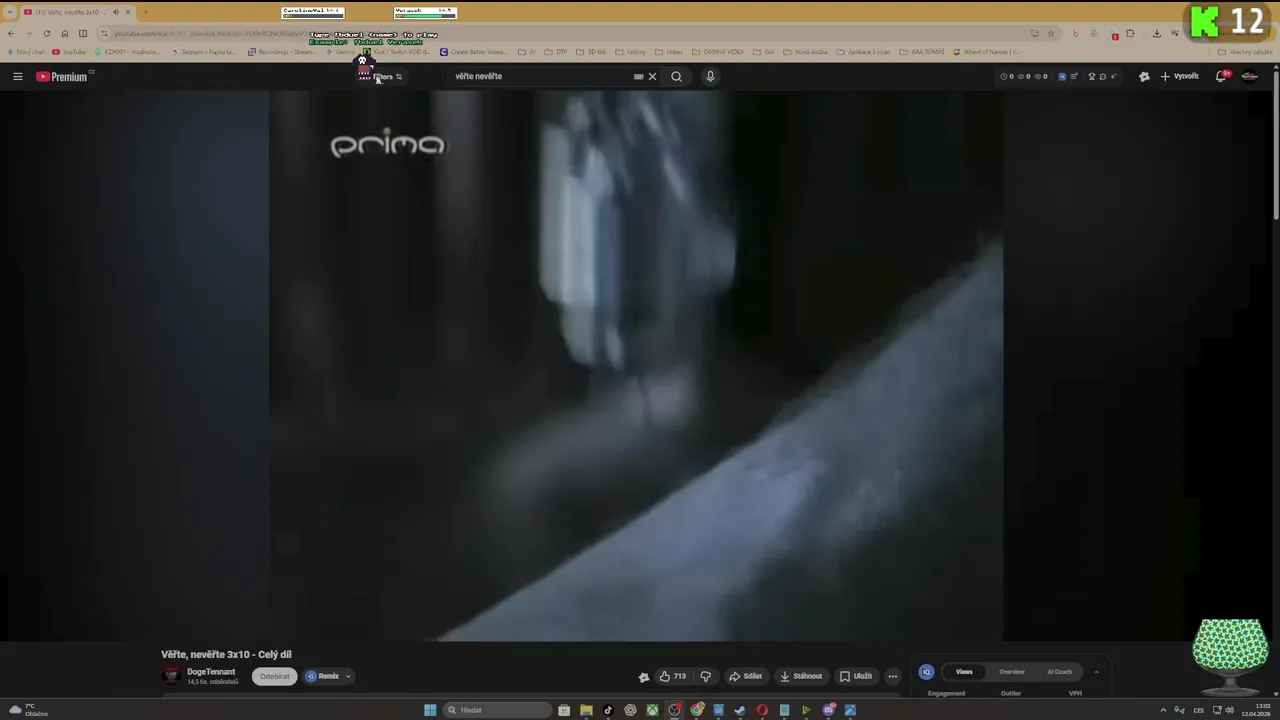
Task: Open browser downloads icon
Action: (1157, 33)
